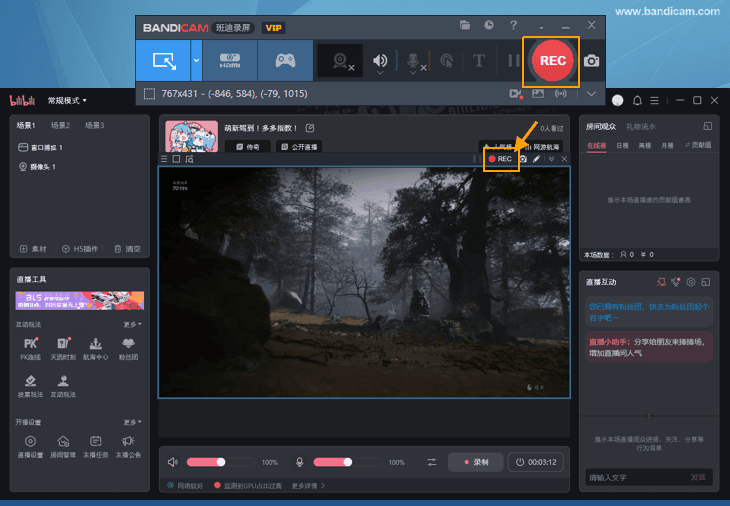
Task: Open Bandicam's output folder icon
Action: [465, 25]
